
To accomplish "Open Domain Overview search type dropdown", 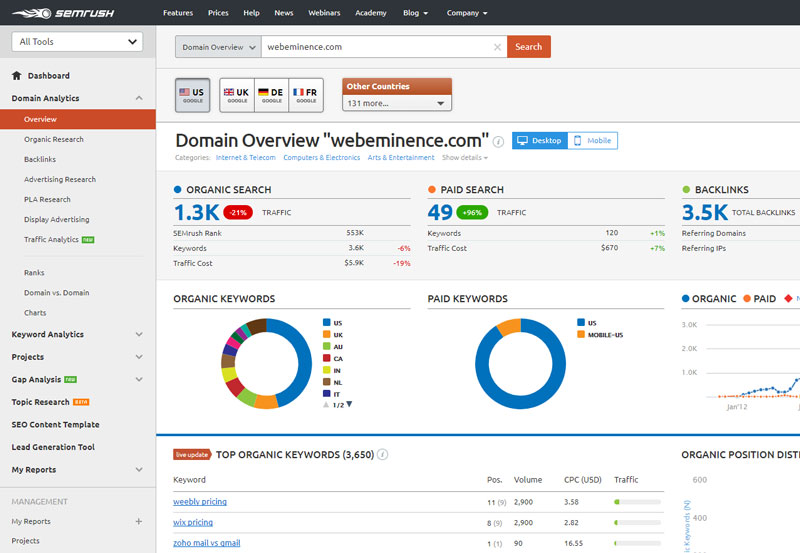I will [x=218, y=47].
